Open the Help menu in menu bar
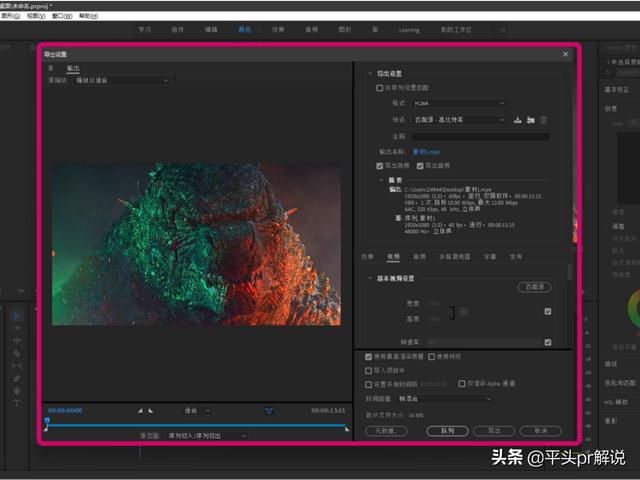This screenshot has width=640, height=480. click(88, 16)
